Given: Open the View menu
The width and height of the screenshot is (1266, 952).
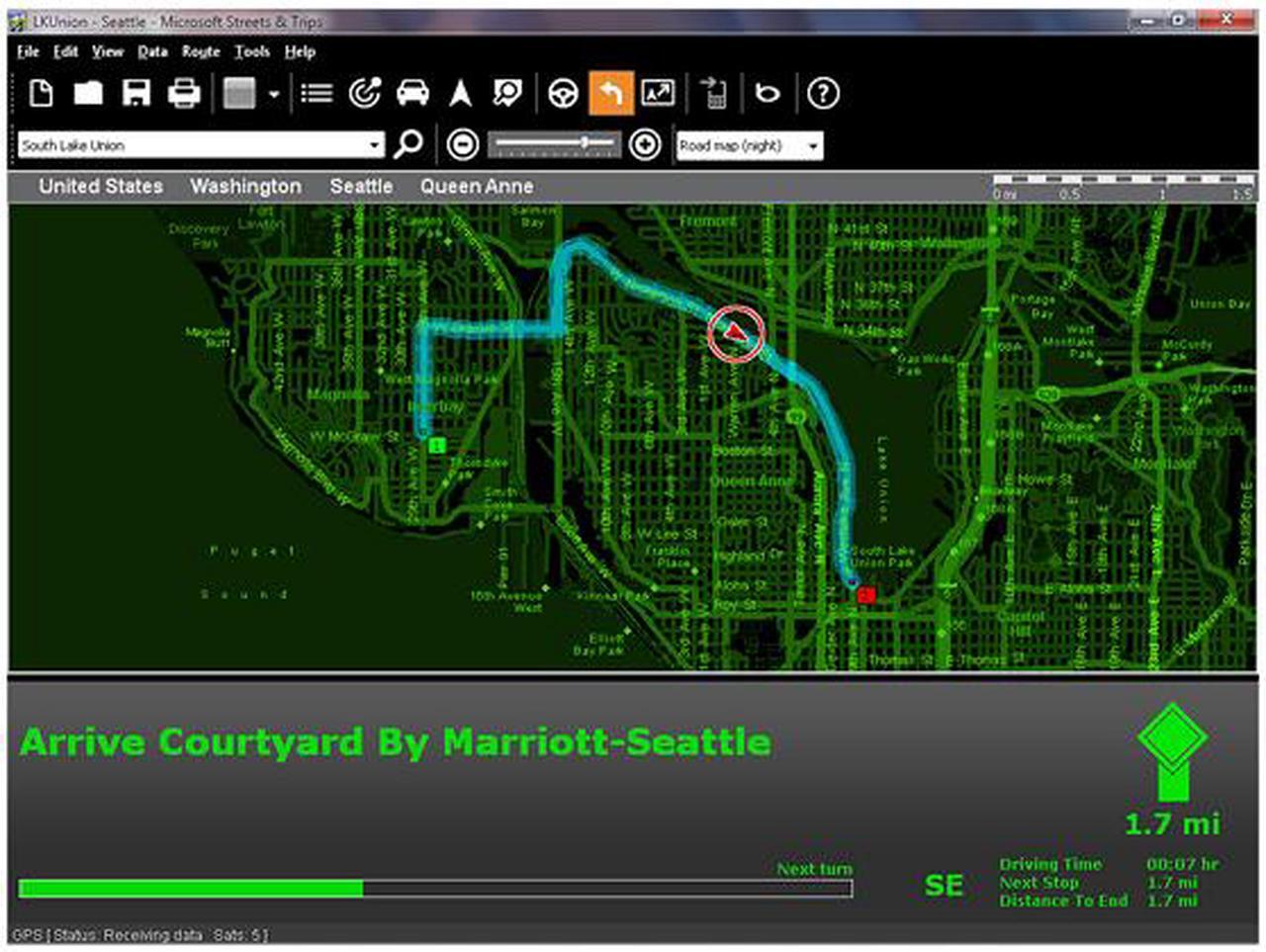Looking at the screenshot, I should (108, 51).
